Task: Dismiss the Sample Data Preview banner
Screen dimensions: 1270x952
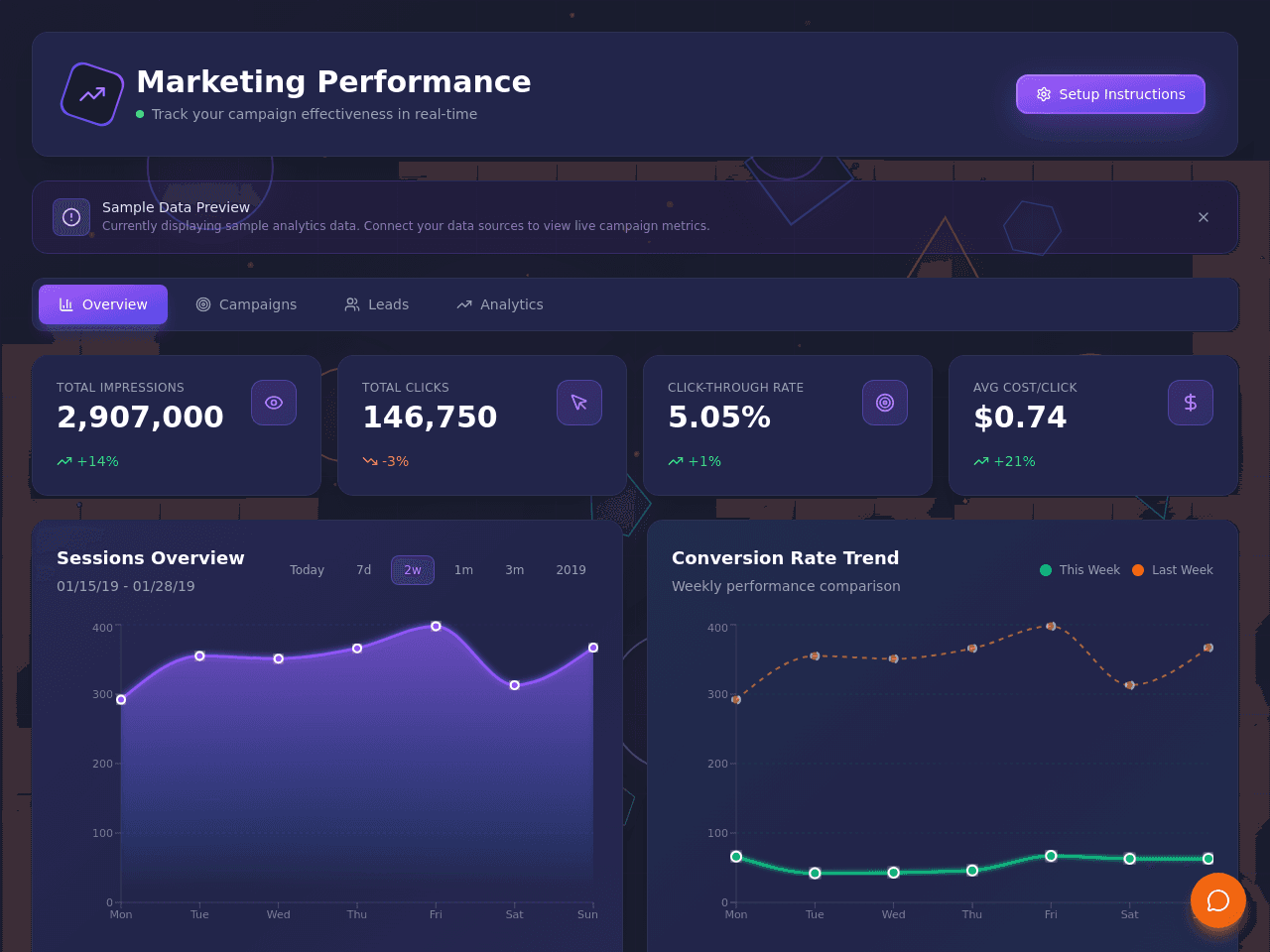Action: pos(1204,217)
